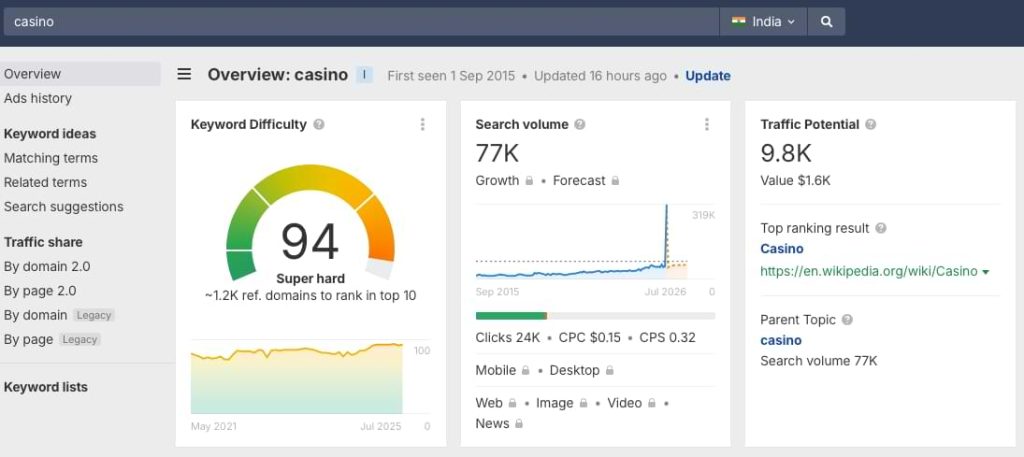This screenshot has height=457, width=1024.
Task: Click the Updated 16 hours ago text
Action: [600, 76]
